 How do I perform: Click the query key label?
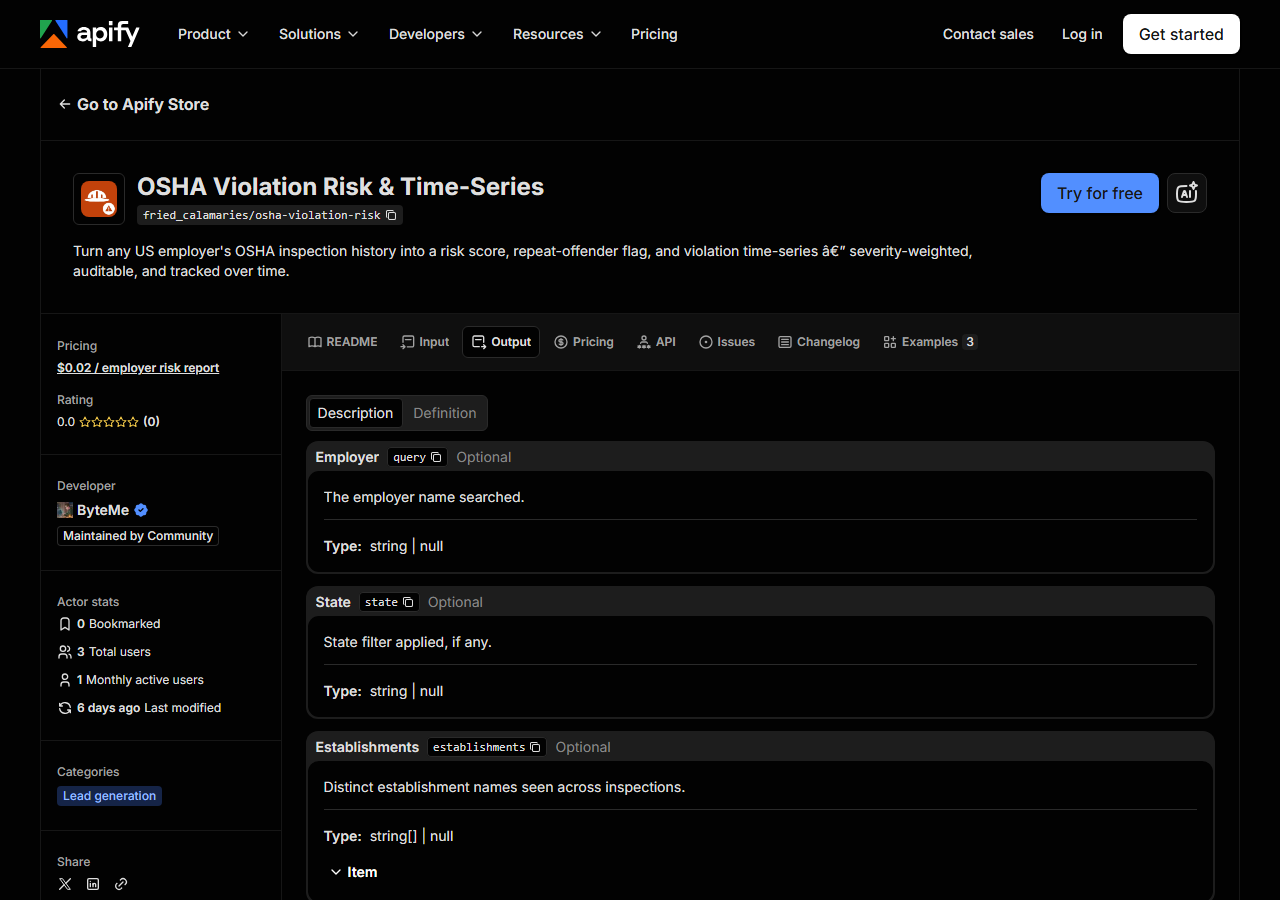pos(410,457)
